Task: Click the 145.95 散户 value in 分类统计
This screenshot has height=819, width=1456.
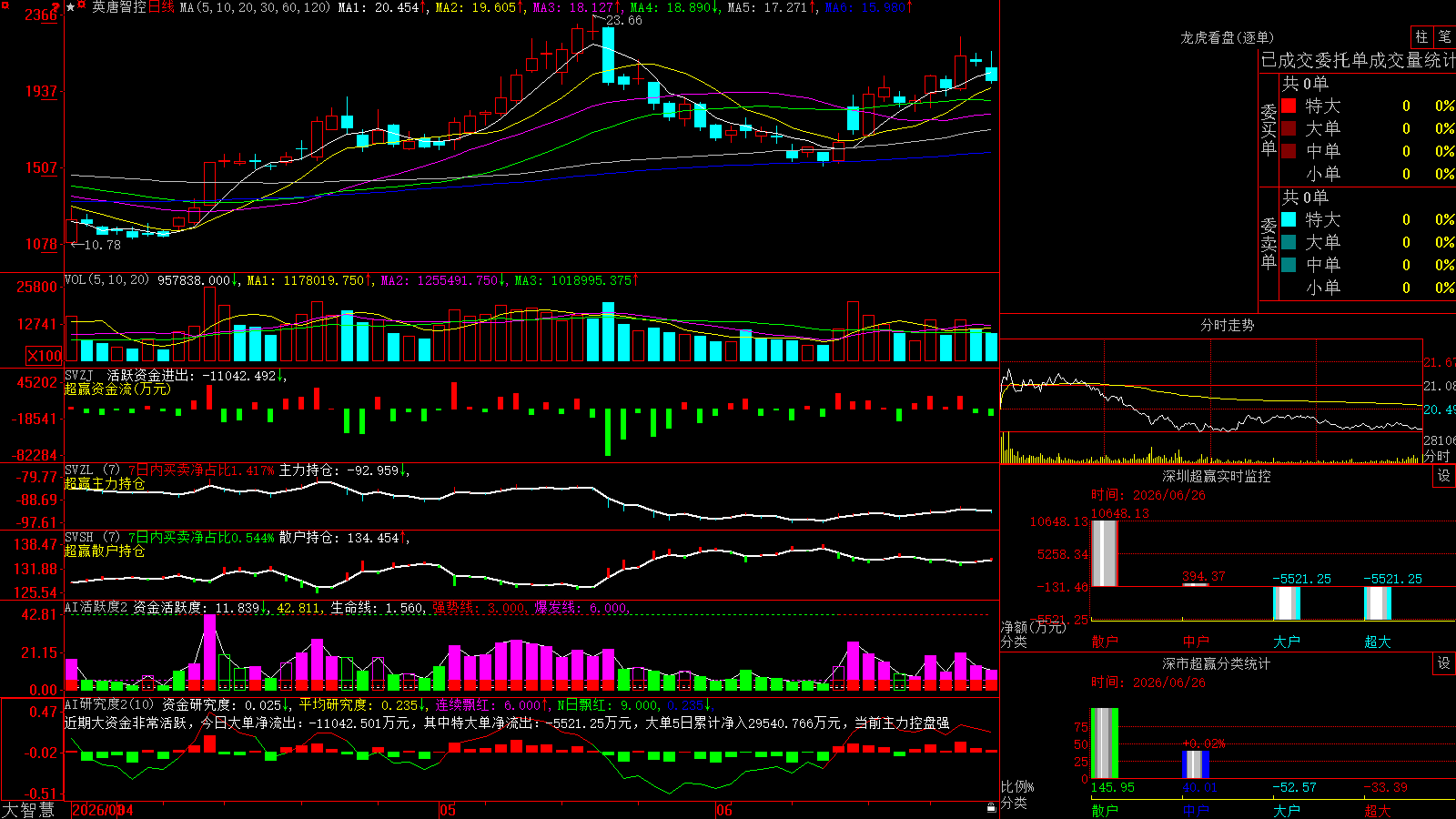Action: tap(1113, 787)
